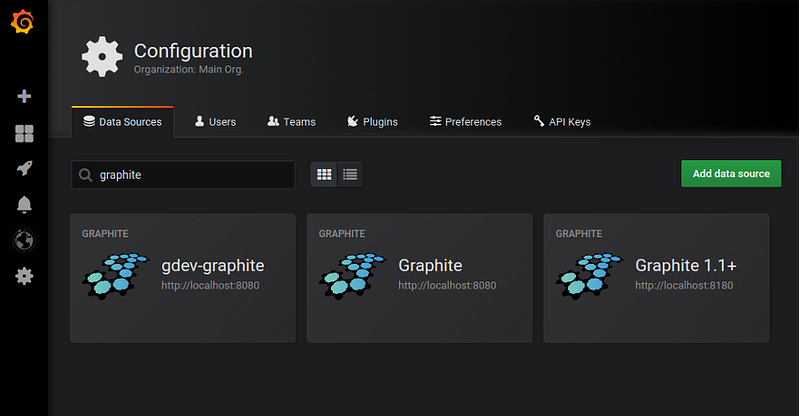Open the Create plus menu in sidebar
Viewport: 800px width, 416px height.
coord(24,97)
